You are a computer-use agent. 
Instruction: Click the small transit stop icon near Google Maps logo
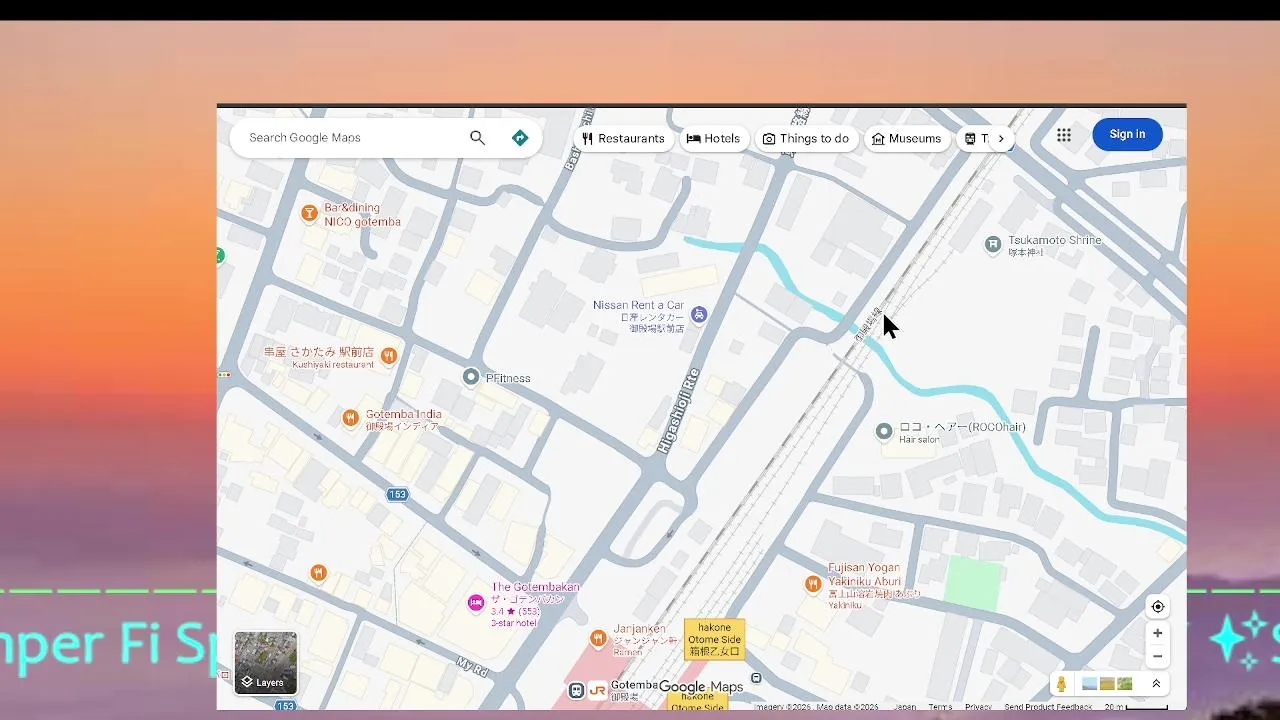pyautogui.click(x=756, y=678)
